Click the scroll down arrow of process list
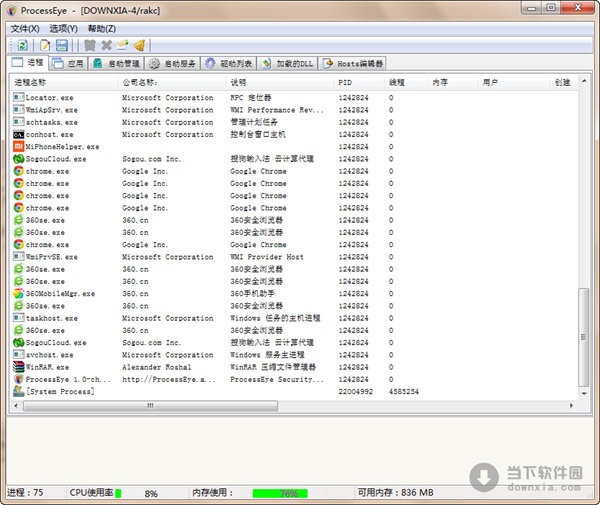Screen dimensions: 600x505 (x=584, y=393)
